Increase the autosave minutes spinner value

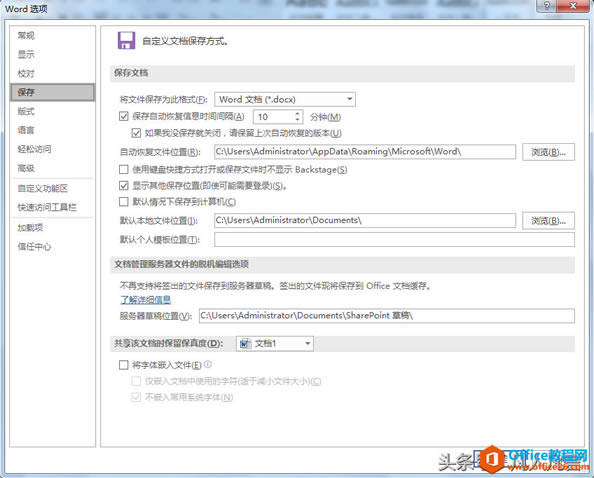tap(297, 113)
